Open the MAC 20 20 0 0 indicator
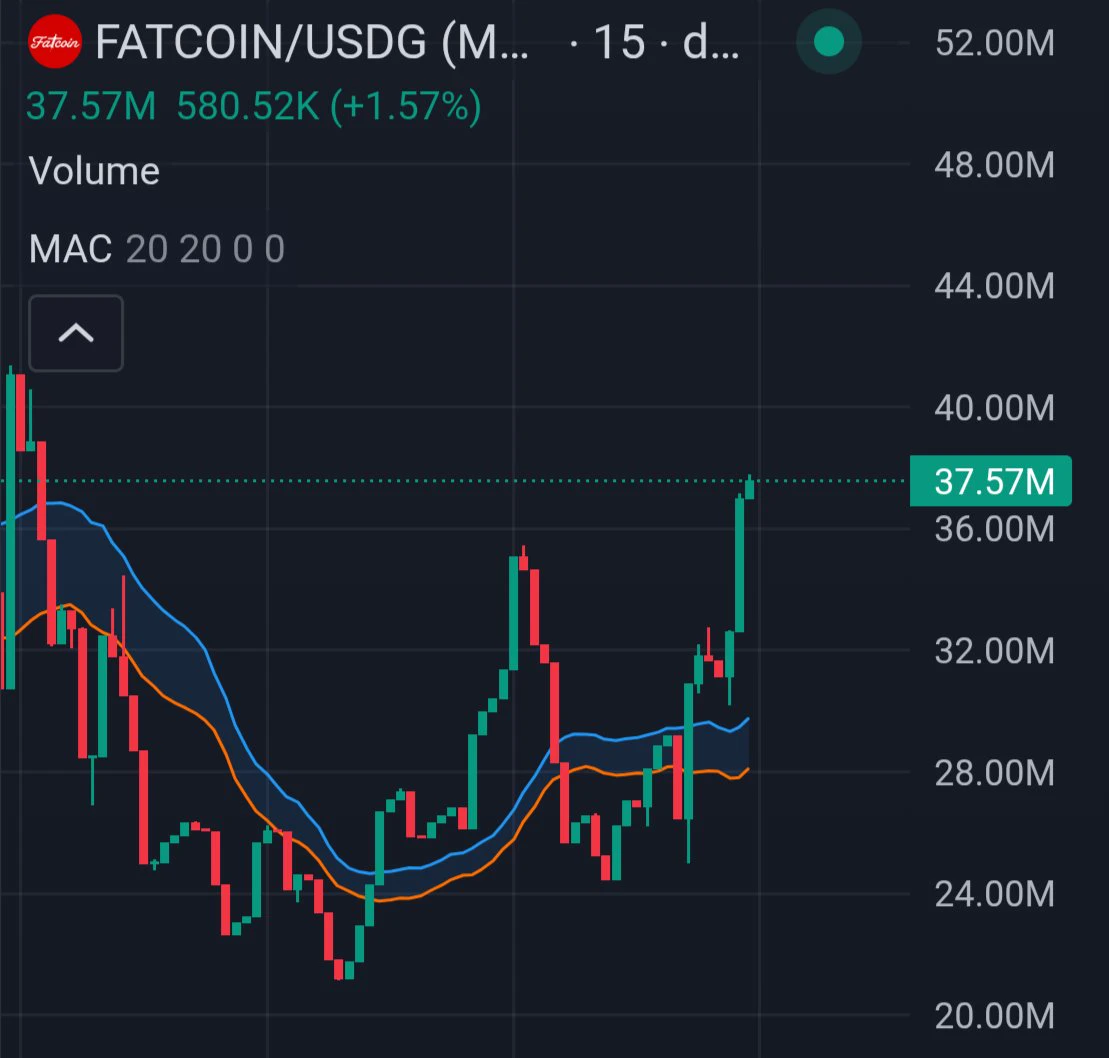 (x=156, y=249)
